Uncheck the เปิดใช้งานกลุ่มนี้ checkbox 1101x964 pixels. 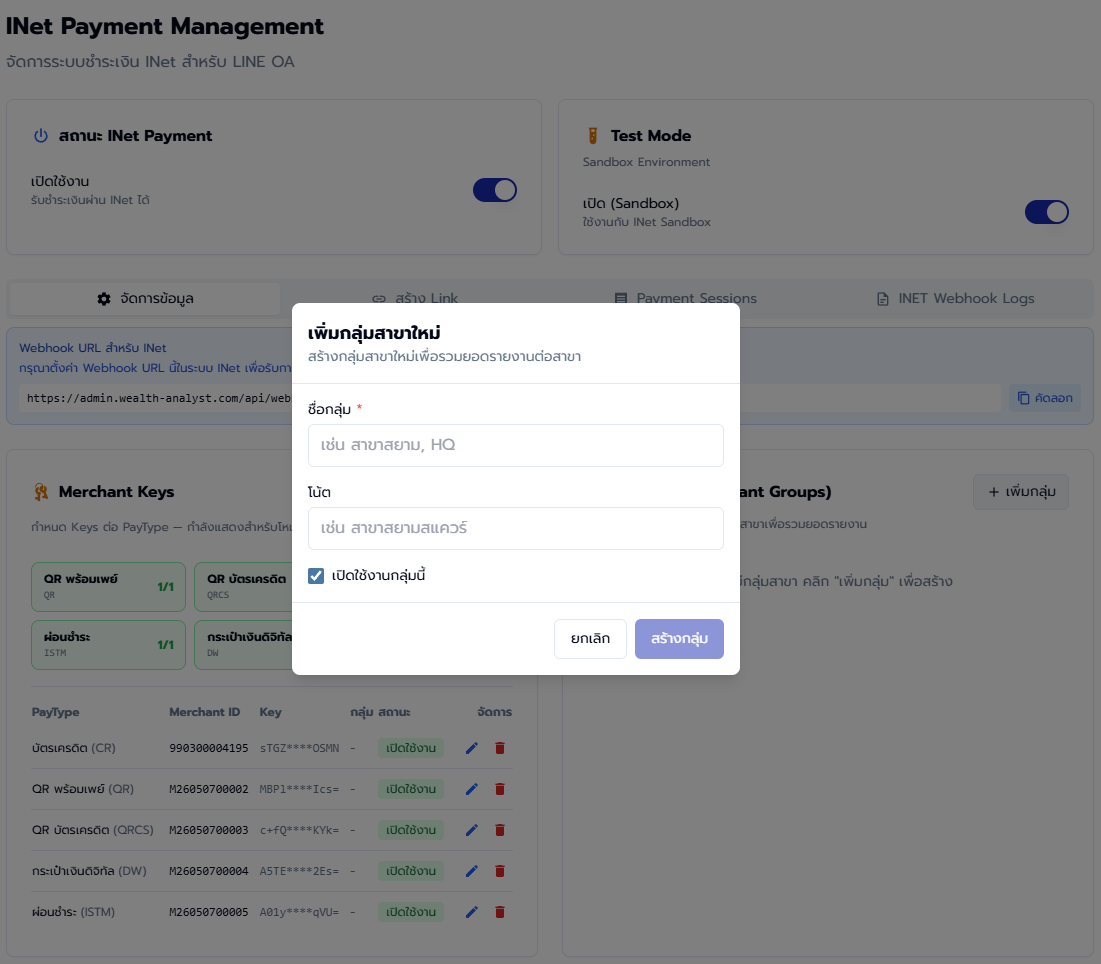[x=316, y=576]
